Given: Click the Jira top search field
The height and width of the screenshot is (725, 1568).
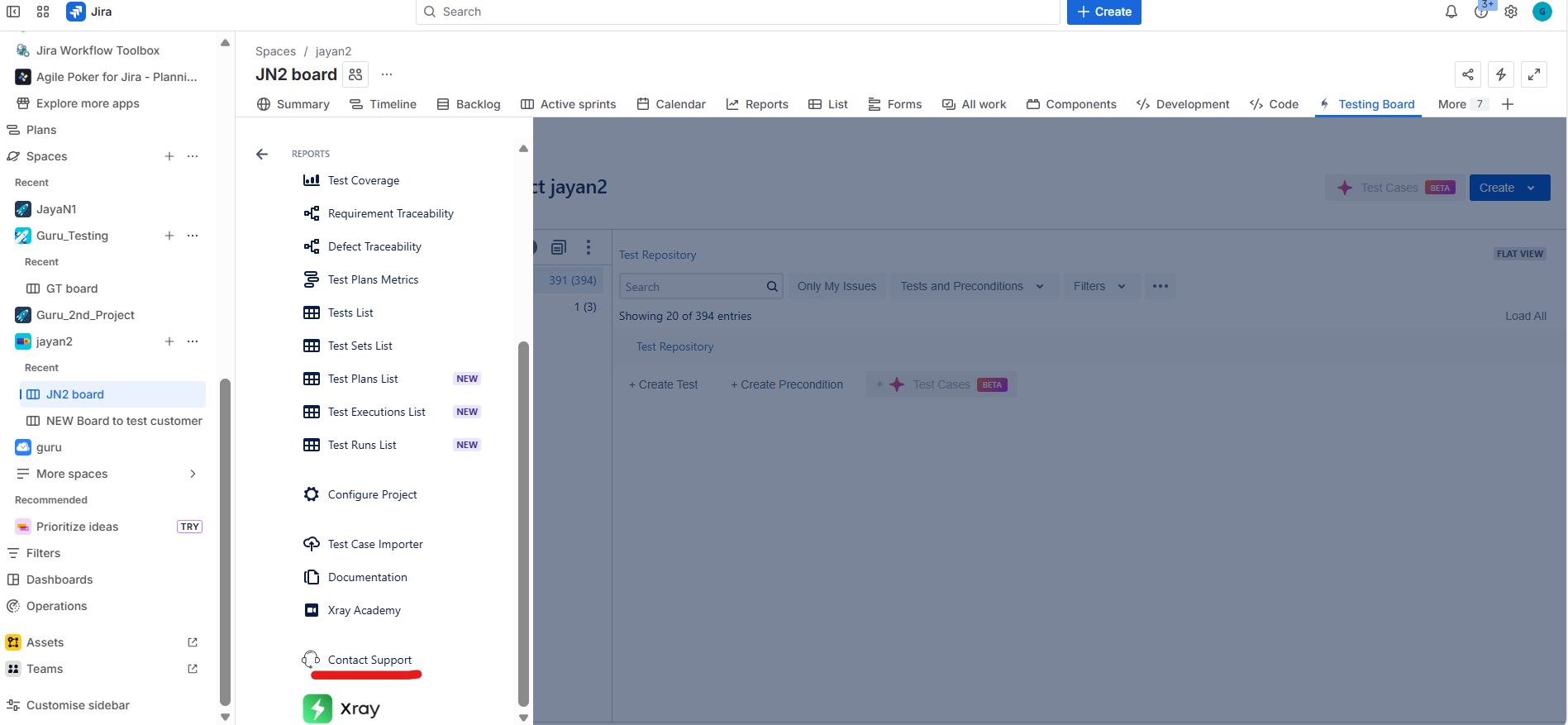Looking at the screenshot, I should [x=737, y=12].
